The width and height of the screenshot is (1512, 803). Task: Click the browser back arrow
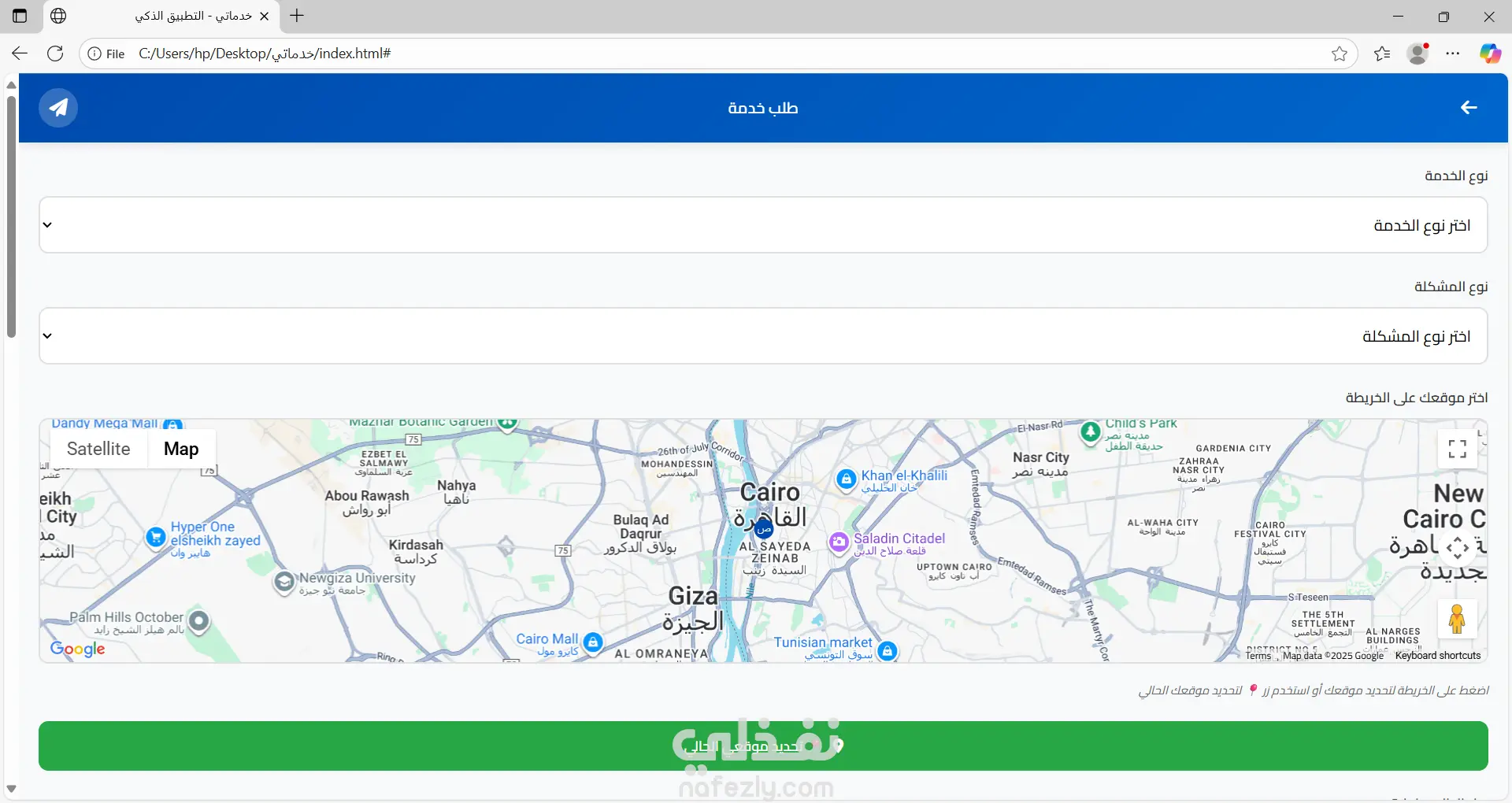20,54
